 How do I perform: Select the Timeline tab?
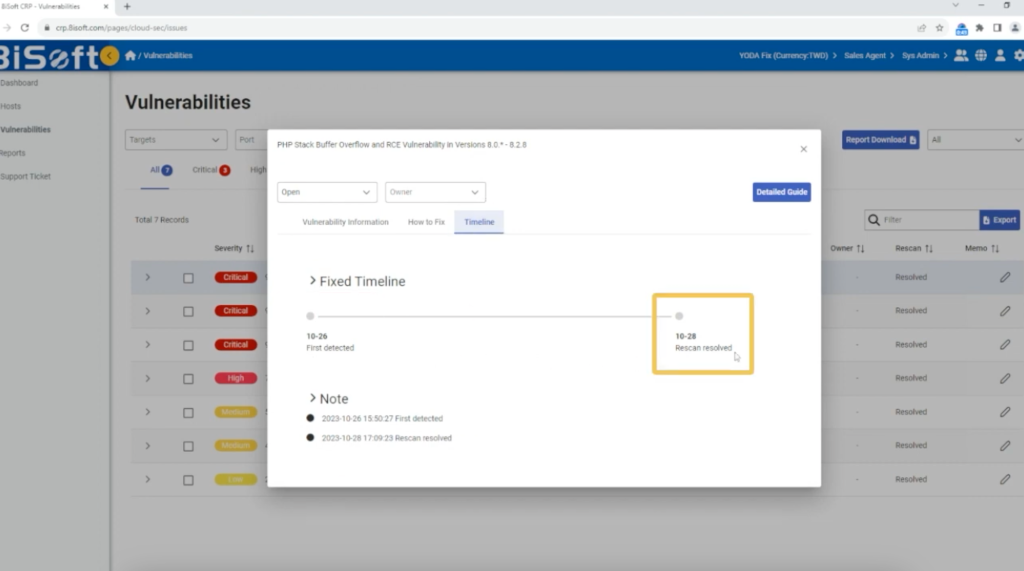479,222
